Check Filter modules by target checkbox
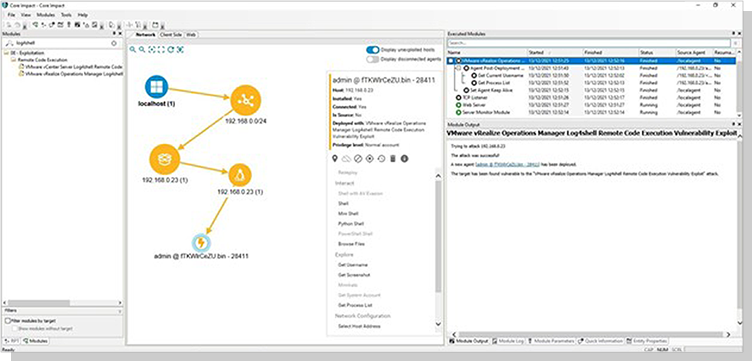 [x=7, y=320]
